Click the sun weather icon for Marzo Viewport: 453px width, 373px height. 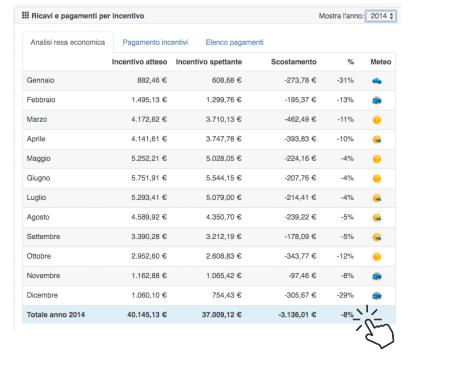click(x=377, y=120)
